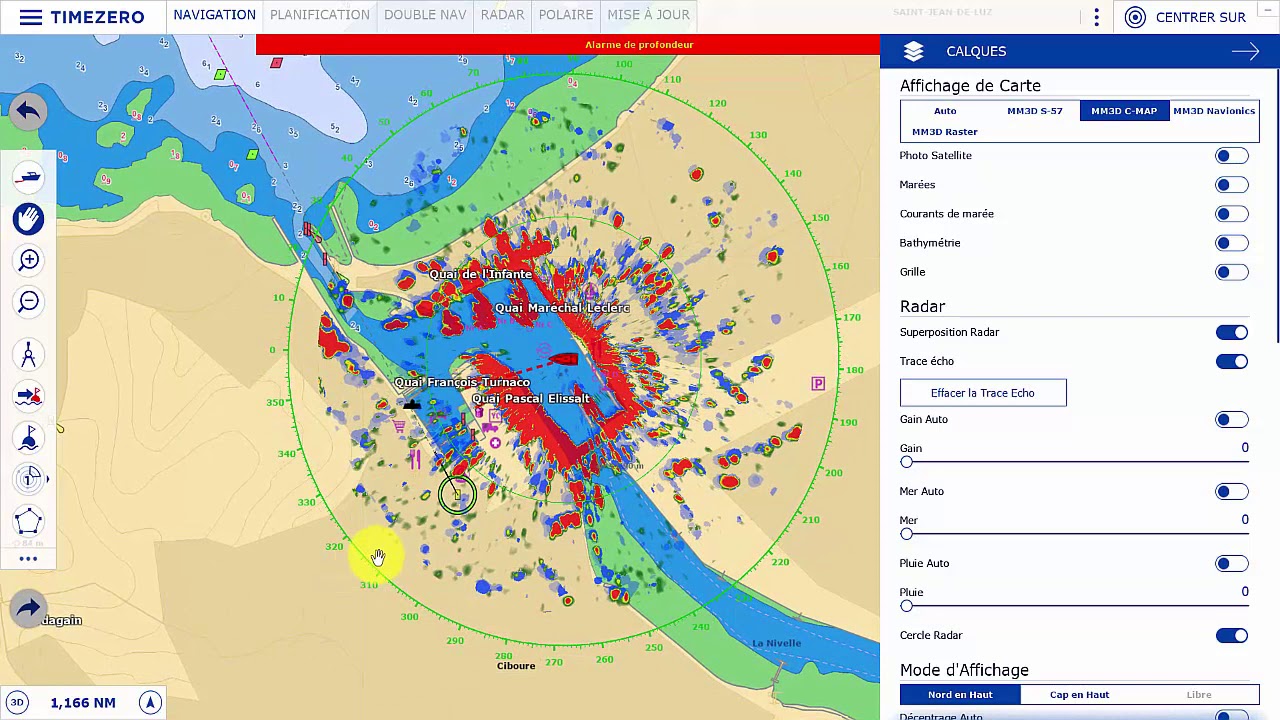Zoom in on the chart
This screenshot has height=720, width=1280.
click(28, 261)
